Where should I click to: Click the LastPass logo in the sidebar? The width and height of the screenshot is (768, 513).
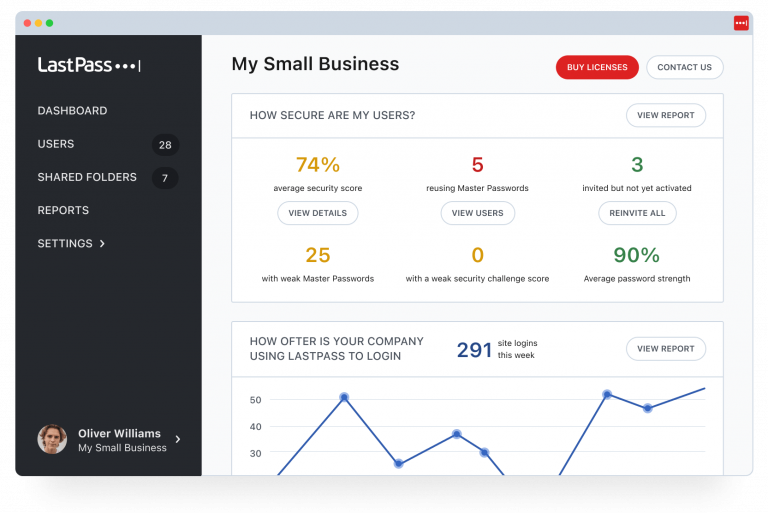pos(89,65)
